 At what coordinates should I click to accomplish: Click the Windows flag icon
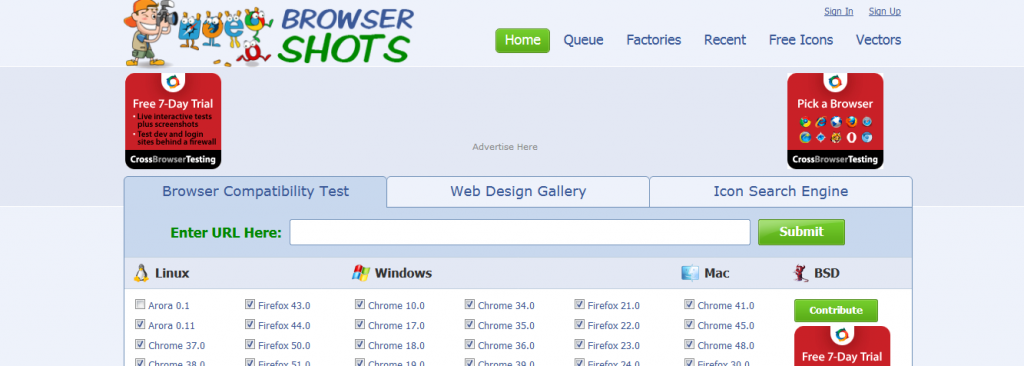[360, 273]
